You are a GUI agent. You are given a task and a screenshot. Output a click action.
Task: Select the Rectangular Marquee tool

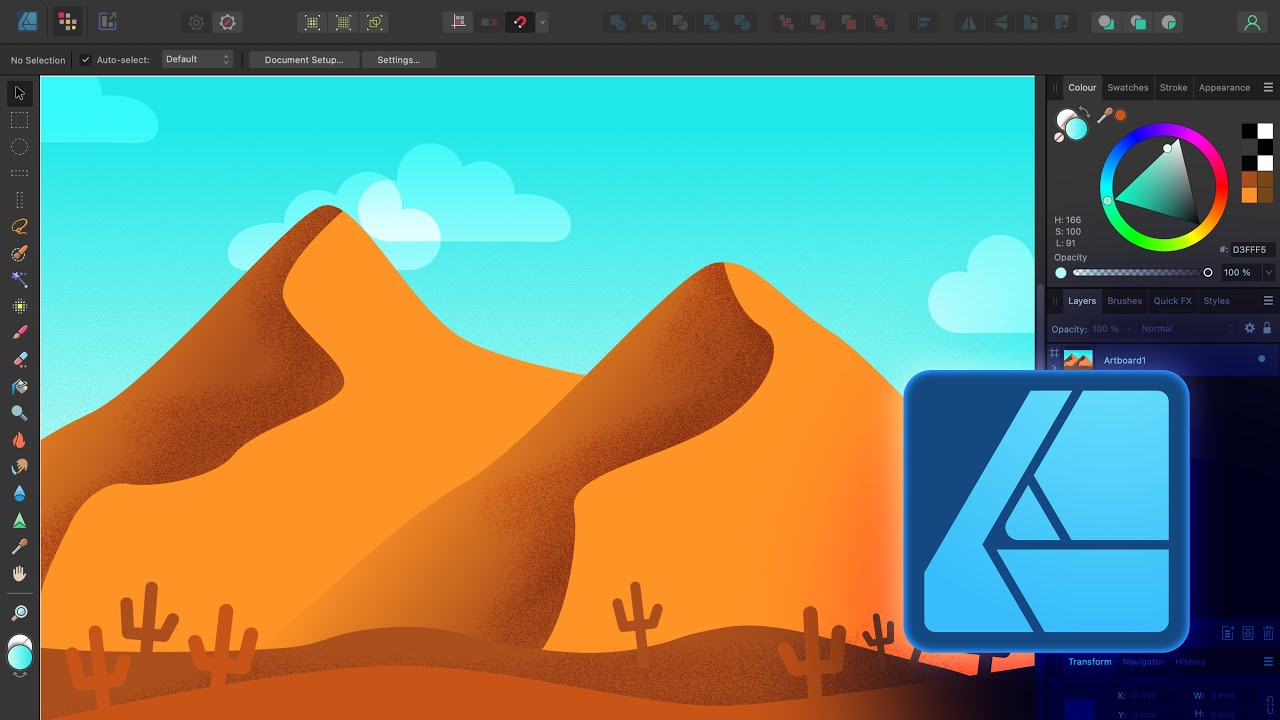pos(19,120)
